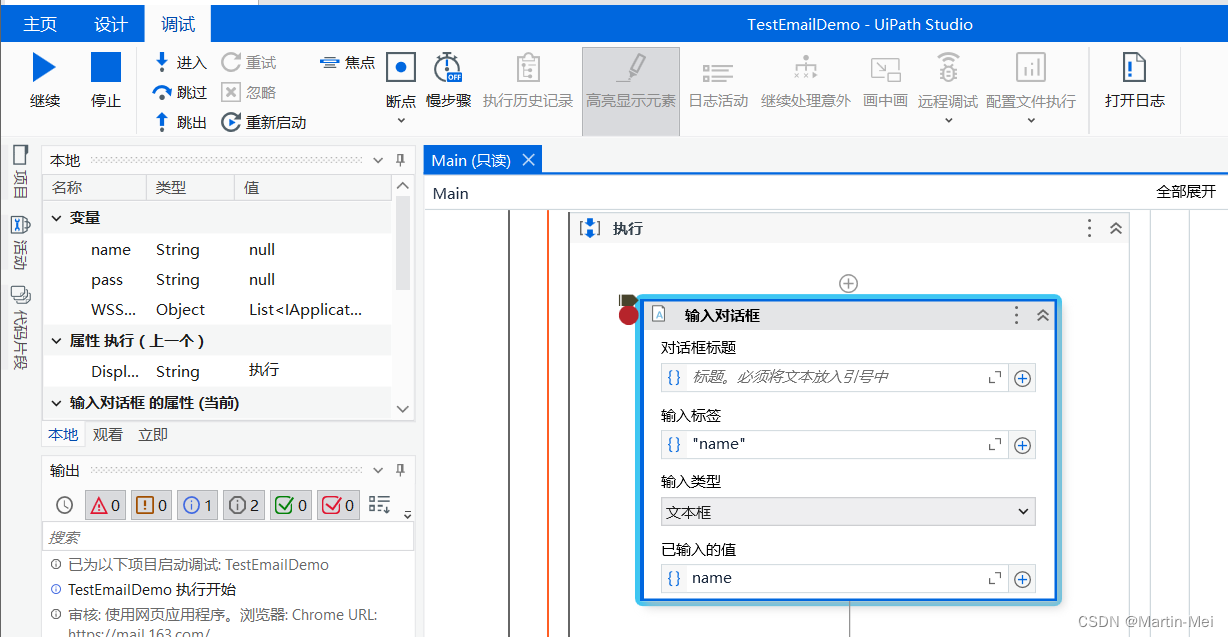1228x637 pixels.
Task: Expand editor for 输入标签 "name" field
Action: point(994,444)
